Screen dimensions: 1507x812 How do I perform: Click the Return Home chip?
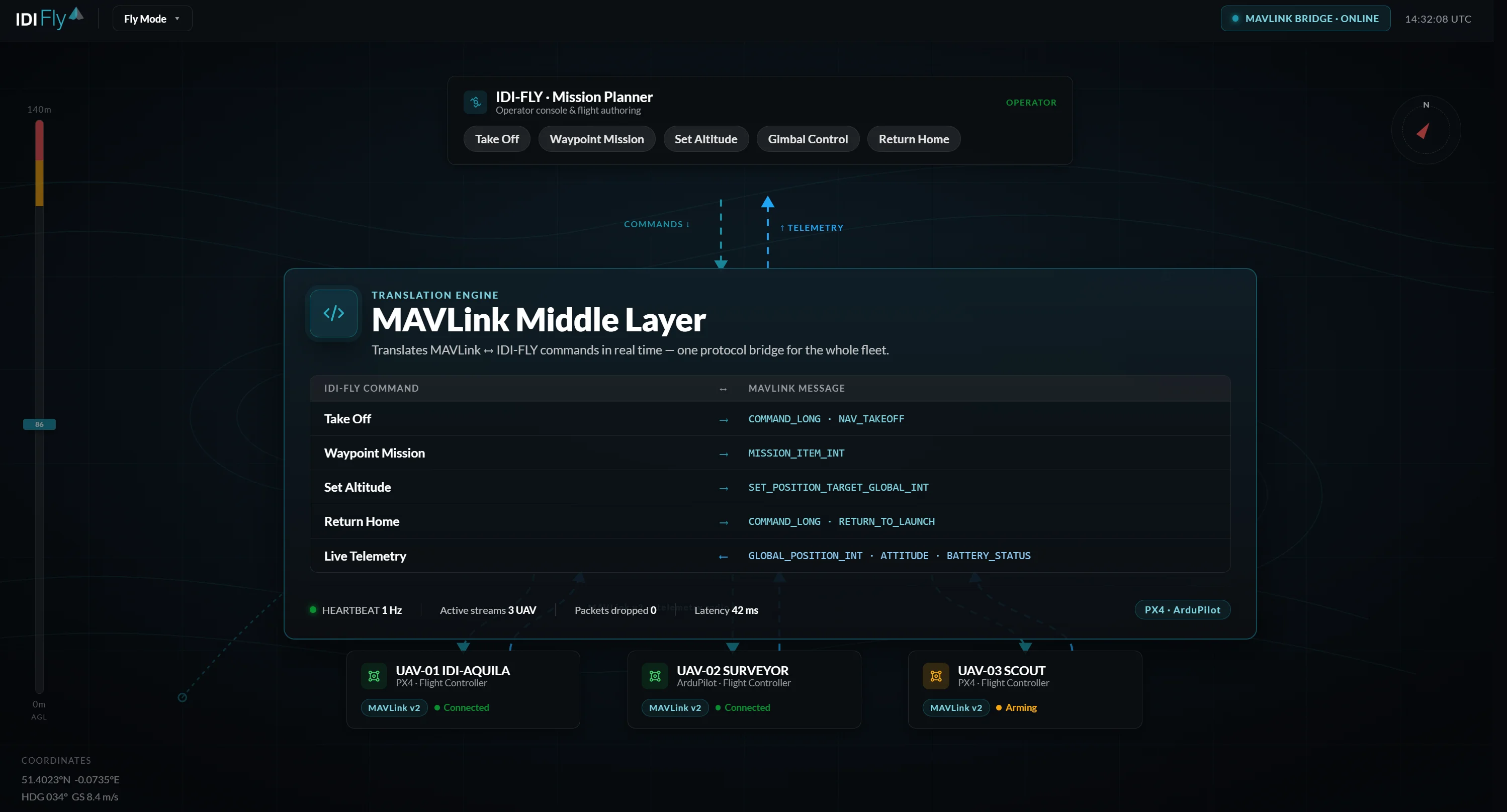click(x=913, y=139)
